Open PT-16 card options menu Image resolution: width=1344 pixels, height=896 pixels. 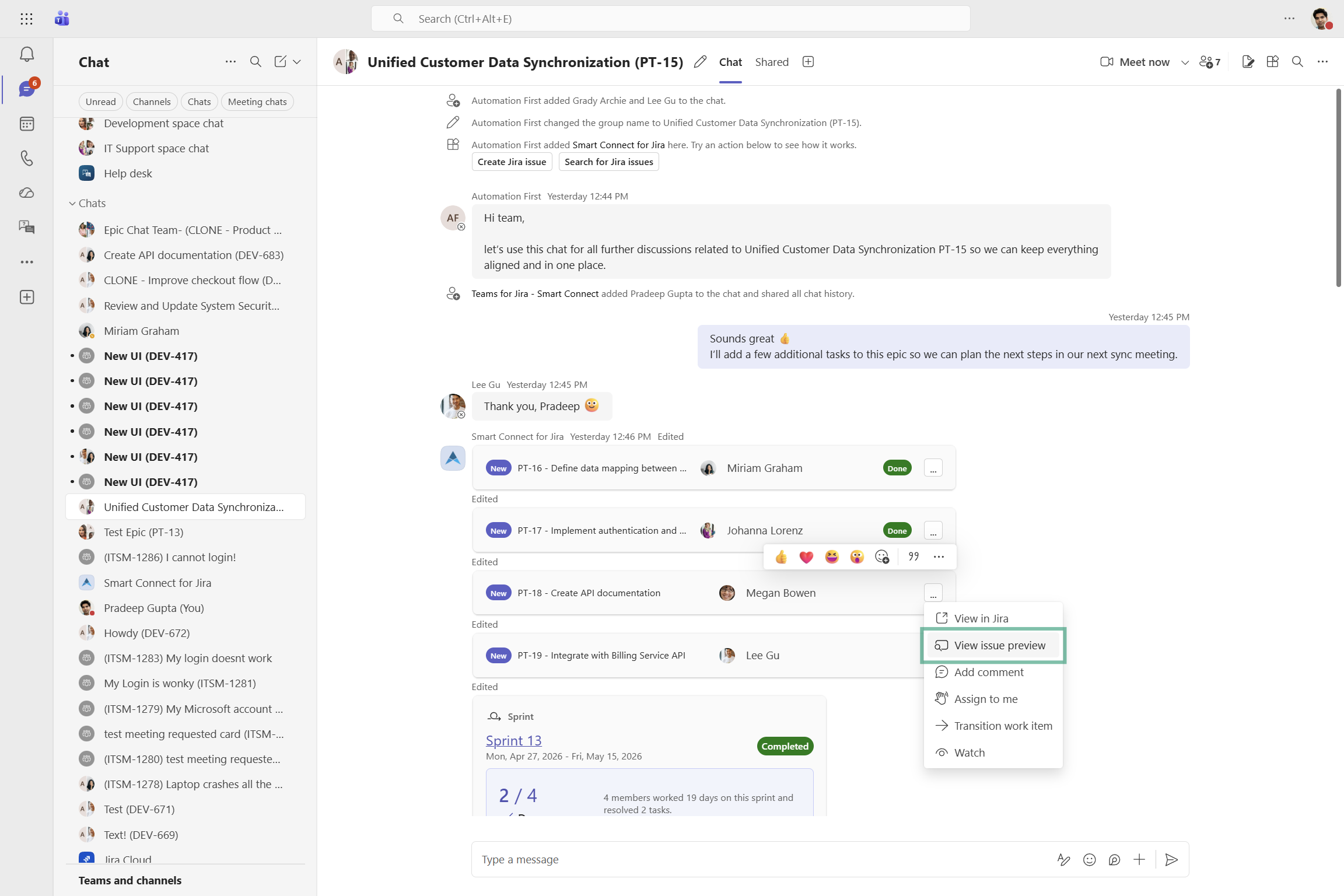click(x=933, y=468)
